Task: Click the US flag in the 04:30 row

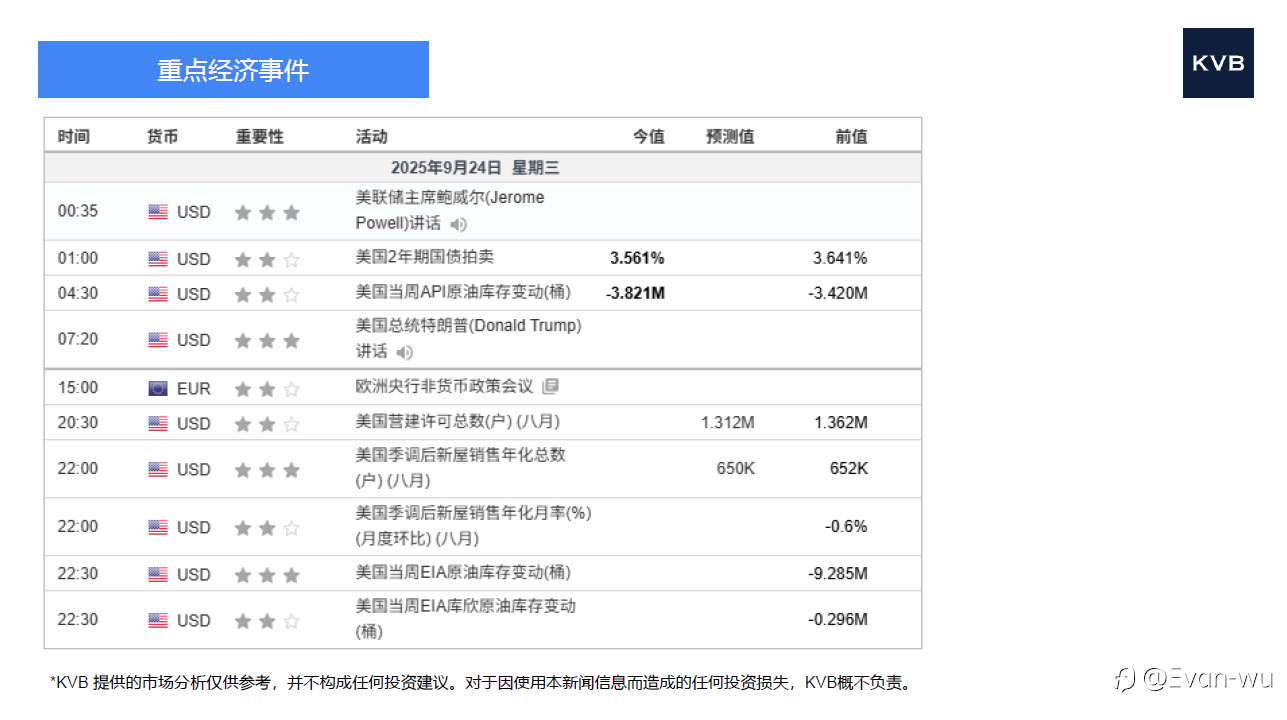Action: pyautogui.click(x=158, y=294)
